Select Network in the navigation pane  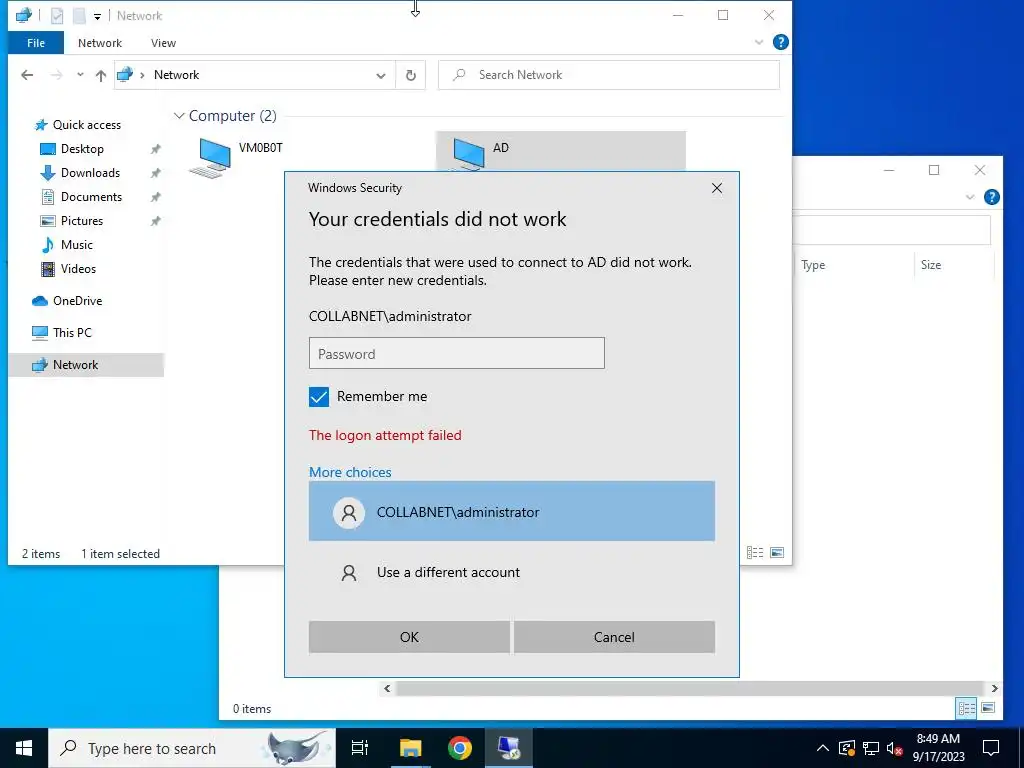(x=86, y=365)
